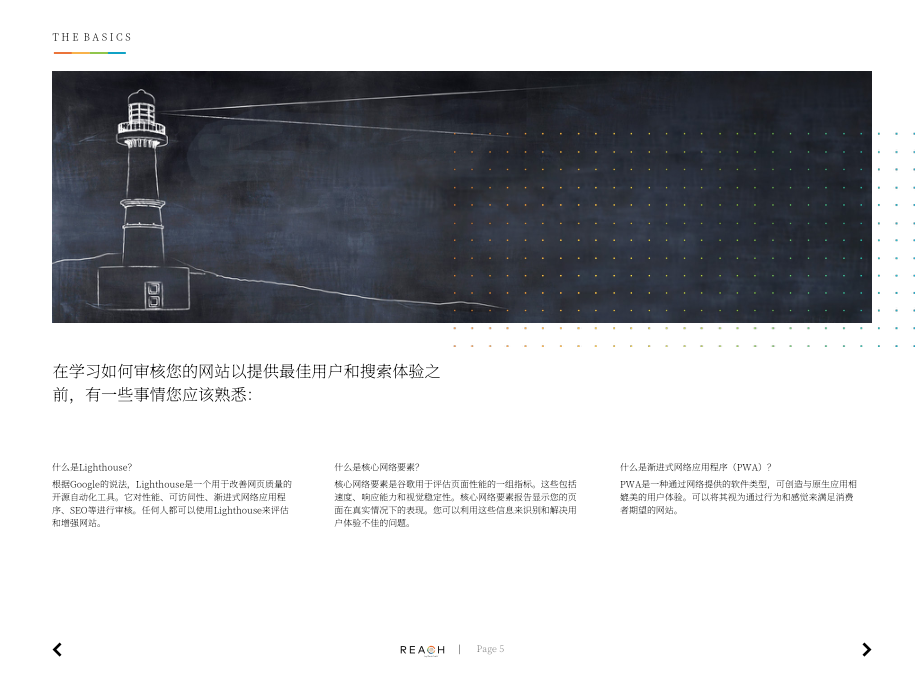Image resolution: width=920 pixels, height=690 pixels.
Task: Go to the next page arrow
Action: click(x=866, y=650)
